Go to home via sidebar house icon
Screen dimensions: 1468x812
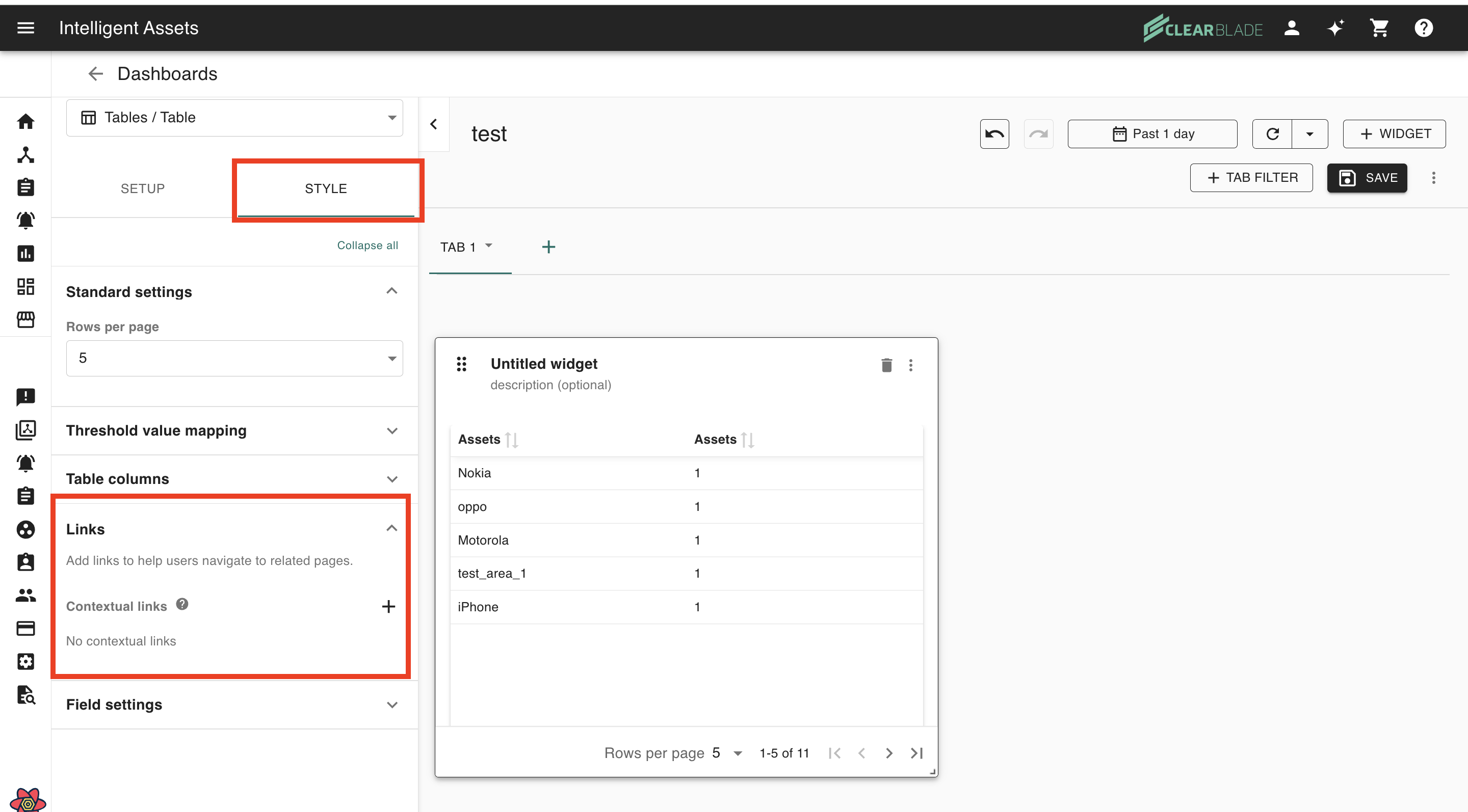(x=25, y=121)
